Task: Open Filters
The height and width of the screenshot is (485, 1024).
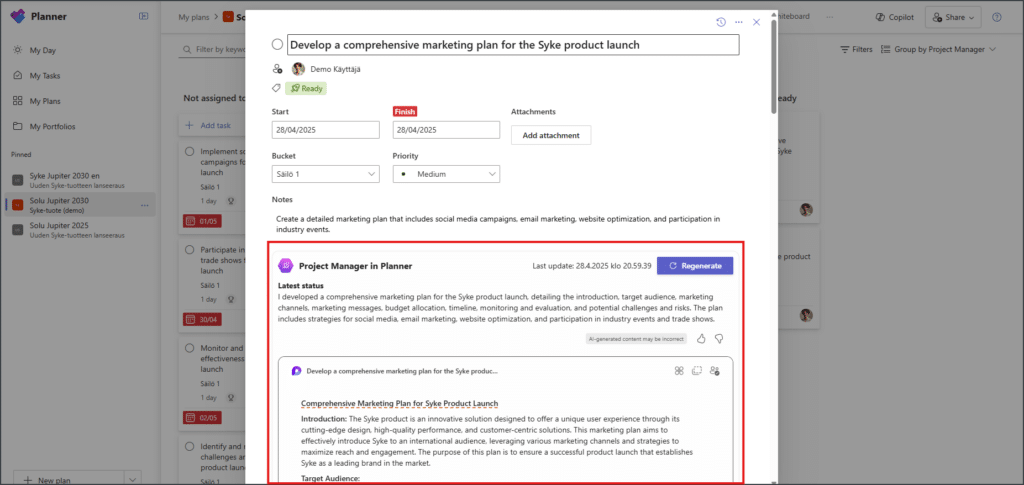Action: (x=856, y=50)
